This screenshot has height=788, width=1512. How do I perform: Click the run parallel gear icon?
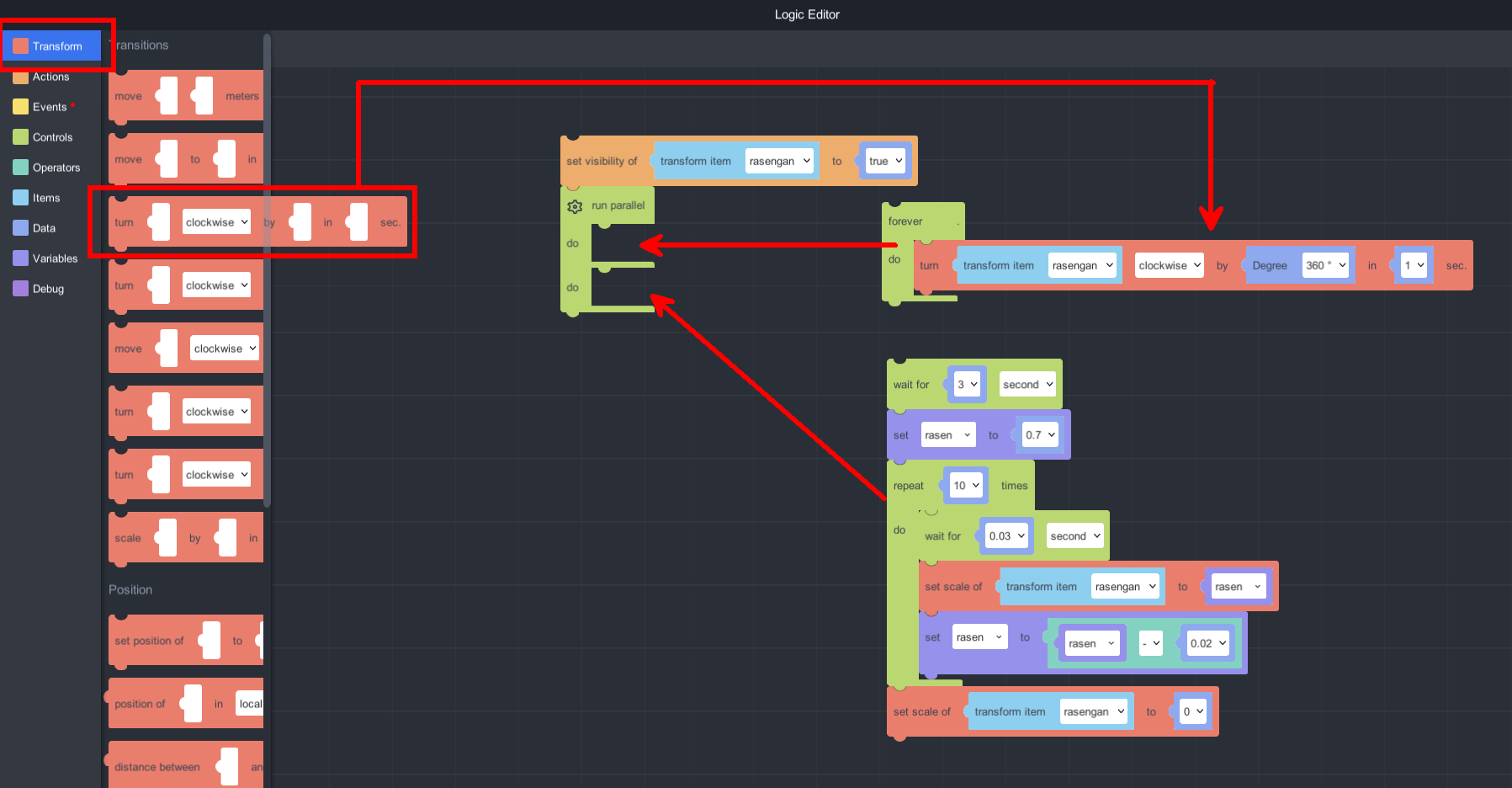575,206
